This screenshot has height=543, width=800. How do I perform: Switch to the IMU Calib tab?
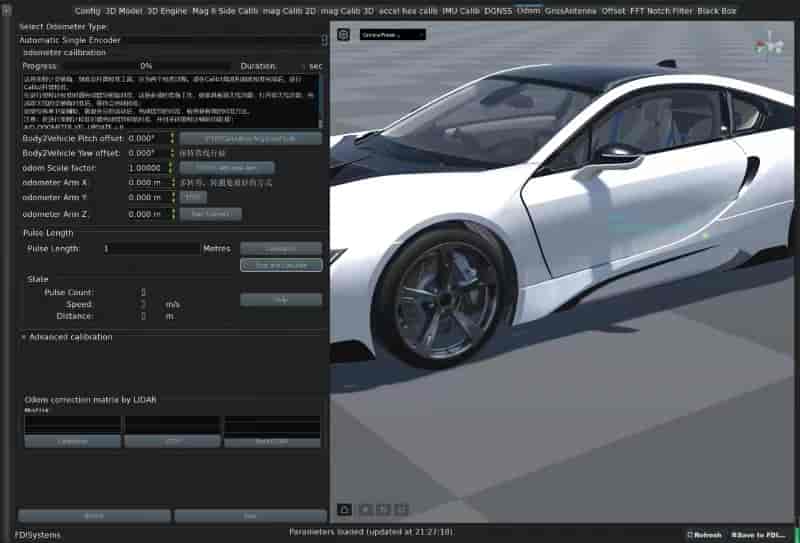(462, 10)
